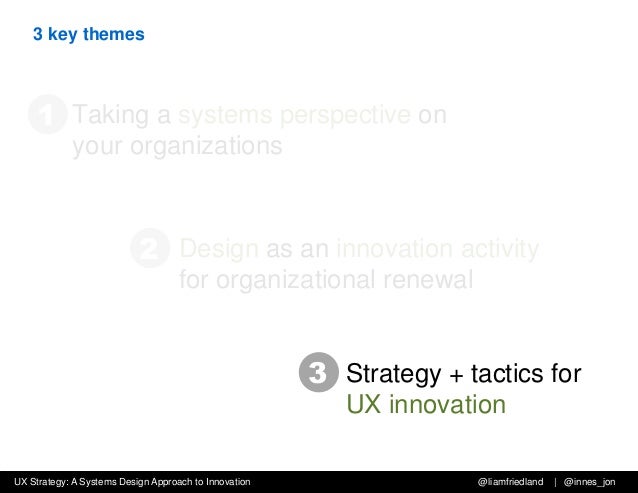Click footer title 'UX Strategy: A Systems Design Approach to Innovation'
The image size is (638, 493).
click(x=132, y=482)
